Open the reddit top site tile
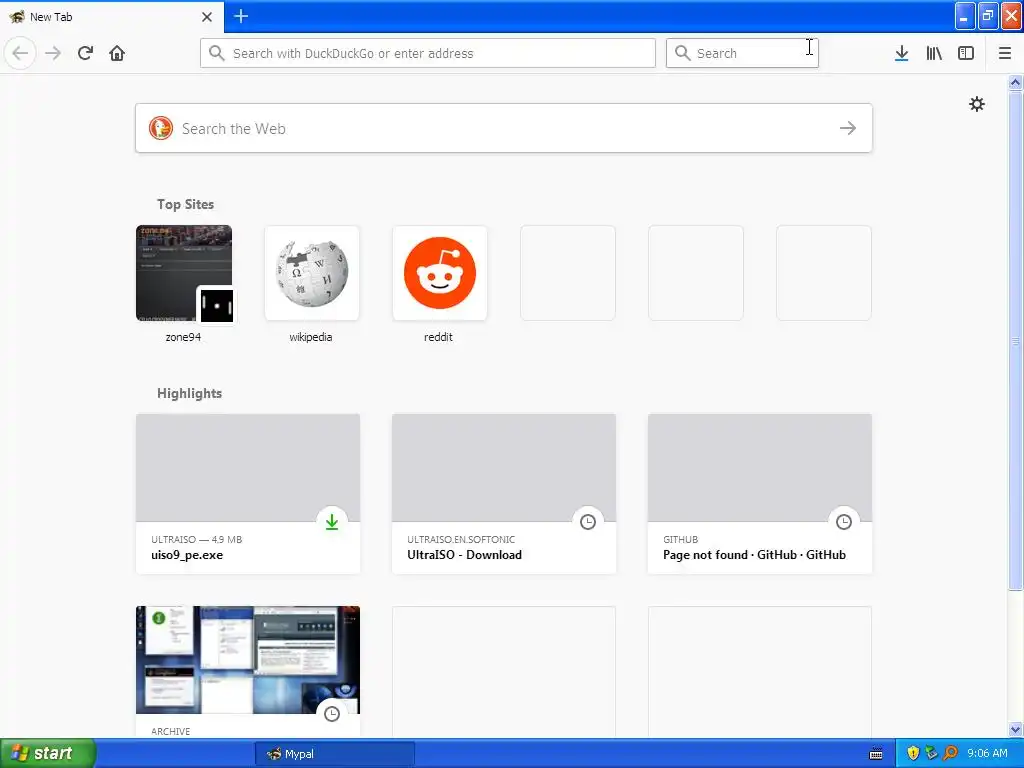 click(x=440, y=273)
